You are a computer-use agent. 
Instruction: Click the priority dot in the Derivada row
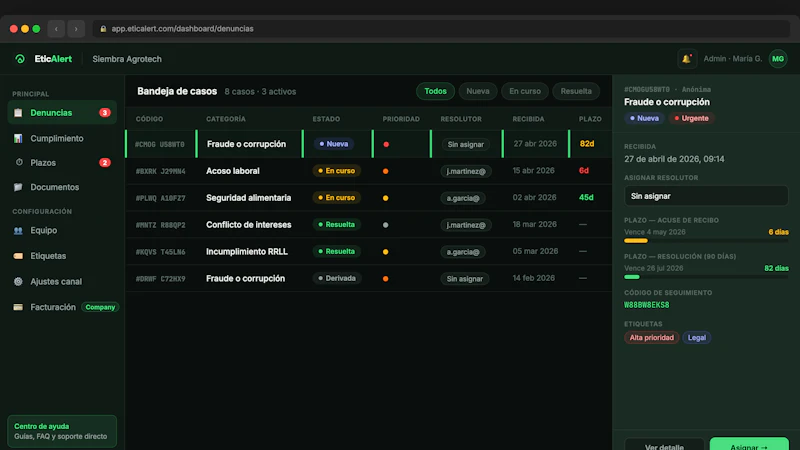pos(386,279)
